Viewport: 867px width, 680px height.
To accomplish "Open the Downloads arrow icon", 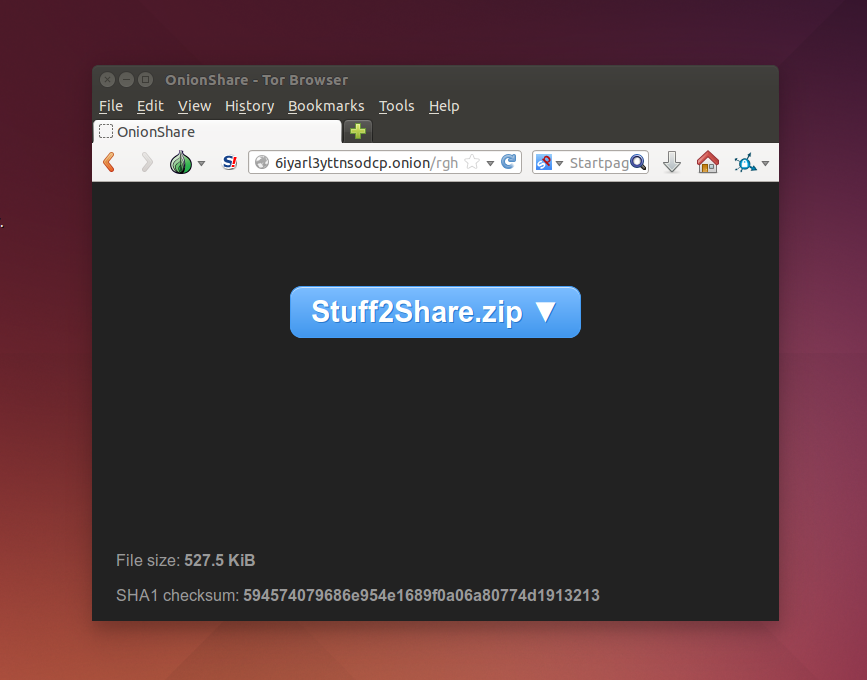I will pyautogui.click(x=672, y=163).
